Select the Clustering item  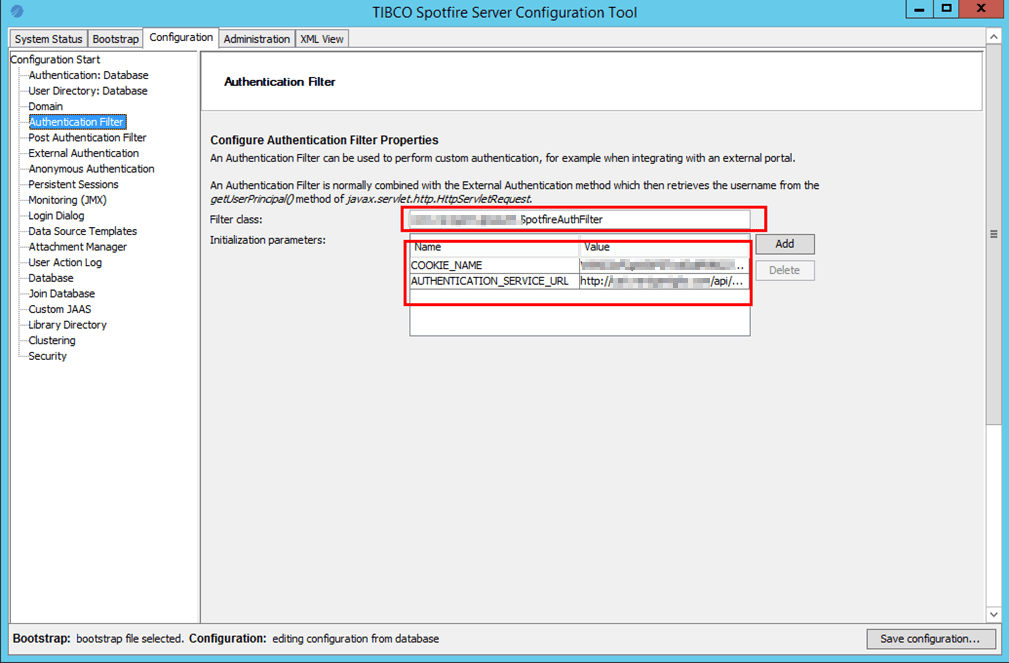pos(51,341)
